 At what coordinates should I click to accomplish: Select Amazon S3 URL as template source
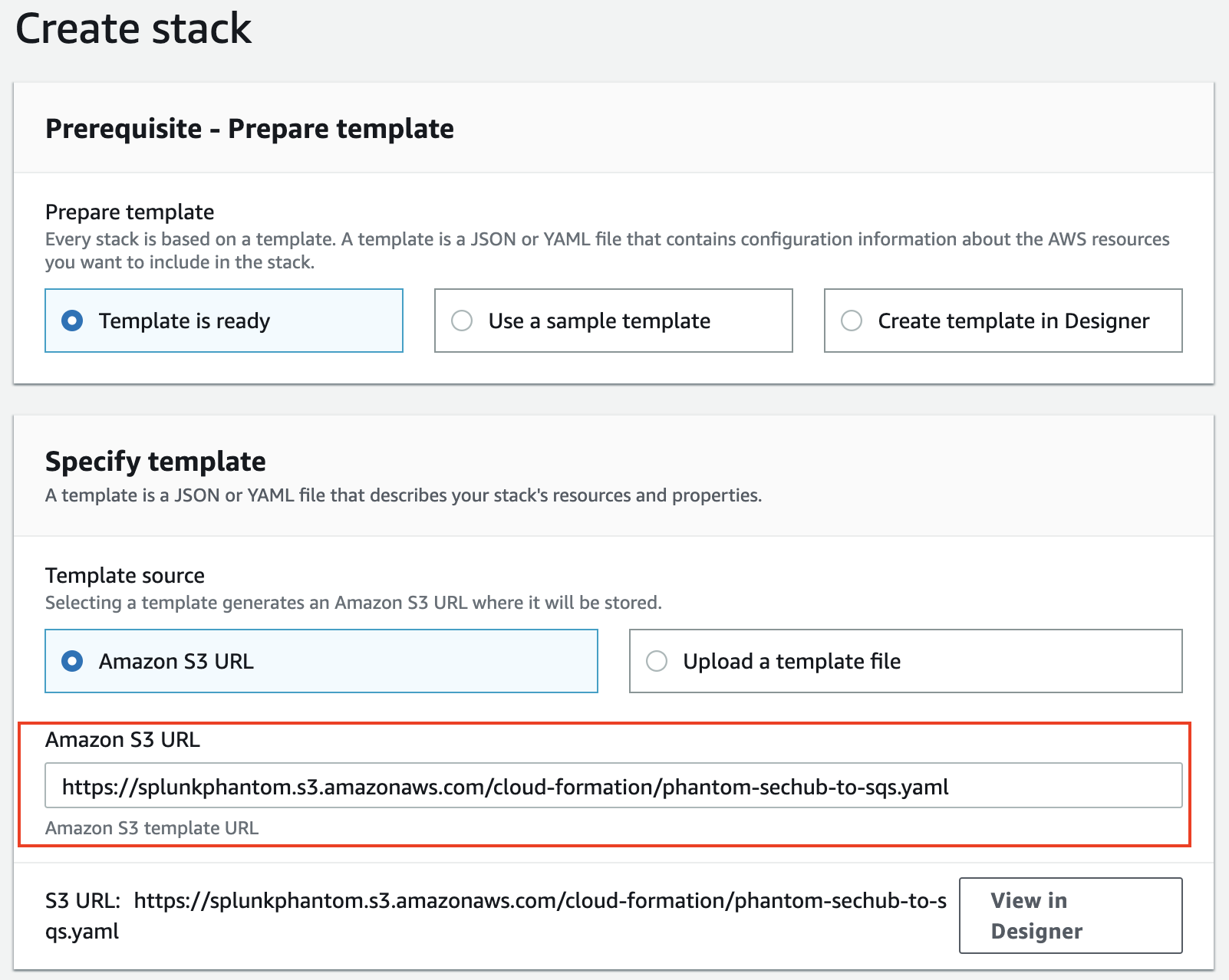click(x=74, y=661)
